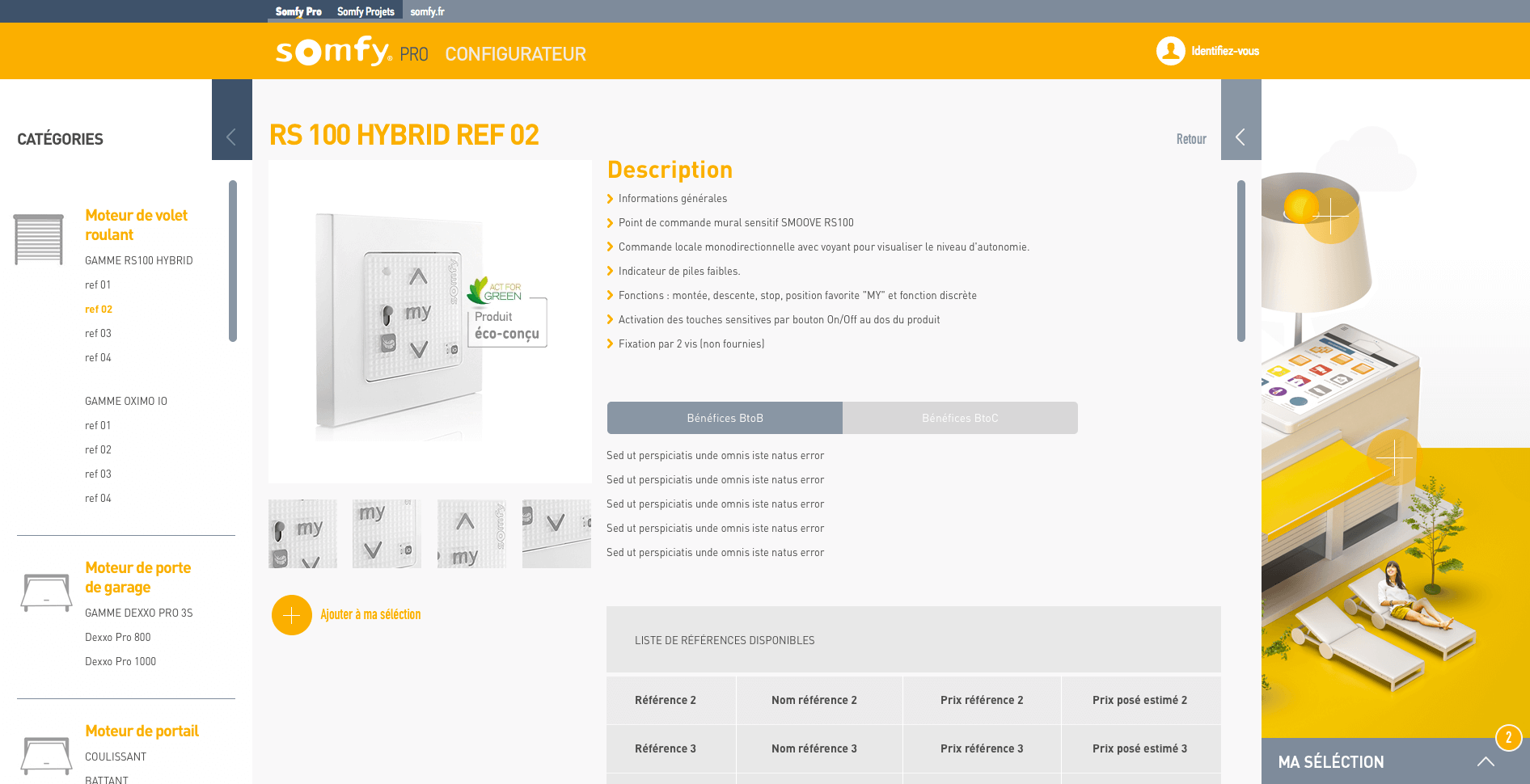This screenshot has width=1530, height=784.
Task: Click the orange plus Ajouter icon
Action: click(292, 615)
